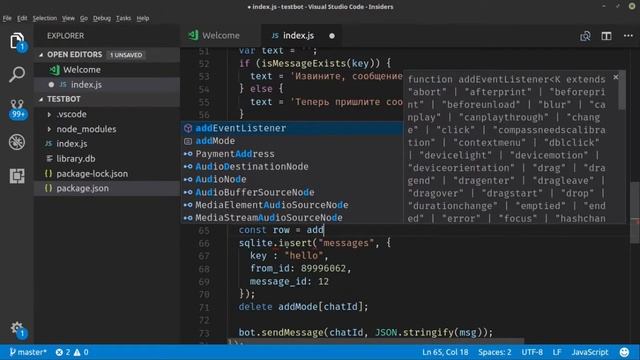The width and height of the screenshot is (640, 360).
Task: Open the Tasks menu
Action: 123,18
